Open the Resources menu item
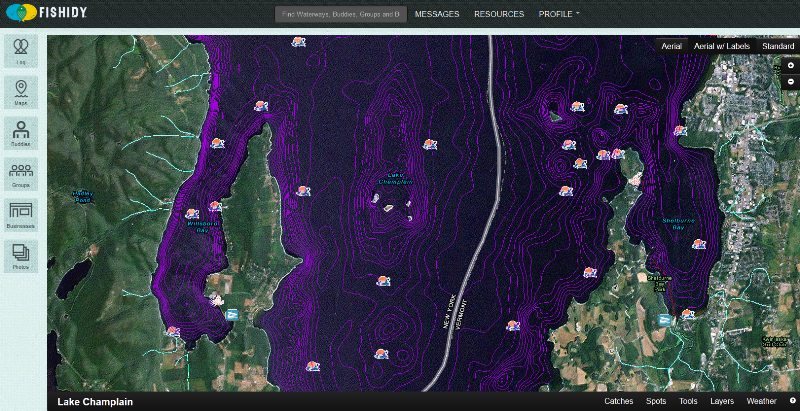800x411 pixels. click(499, 14)
